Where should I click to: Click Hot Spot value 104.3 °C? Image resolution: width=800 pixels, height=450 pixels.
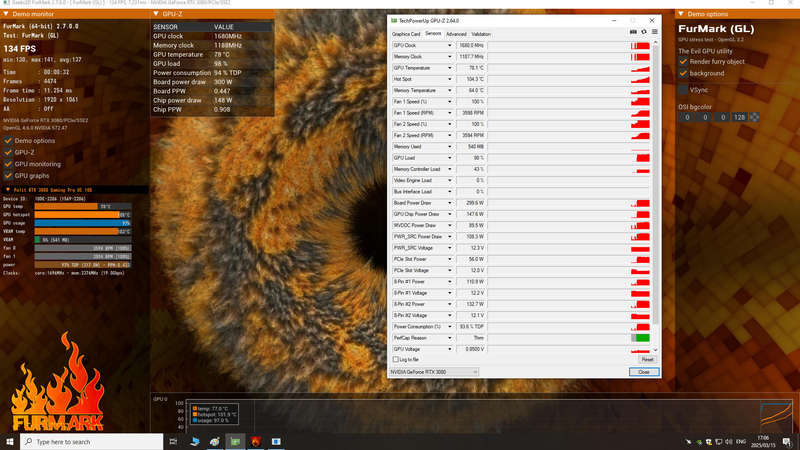[470, 79]
